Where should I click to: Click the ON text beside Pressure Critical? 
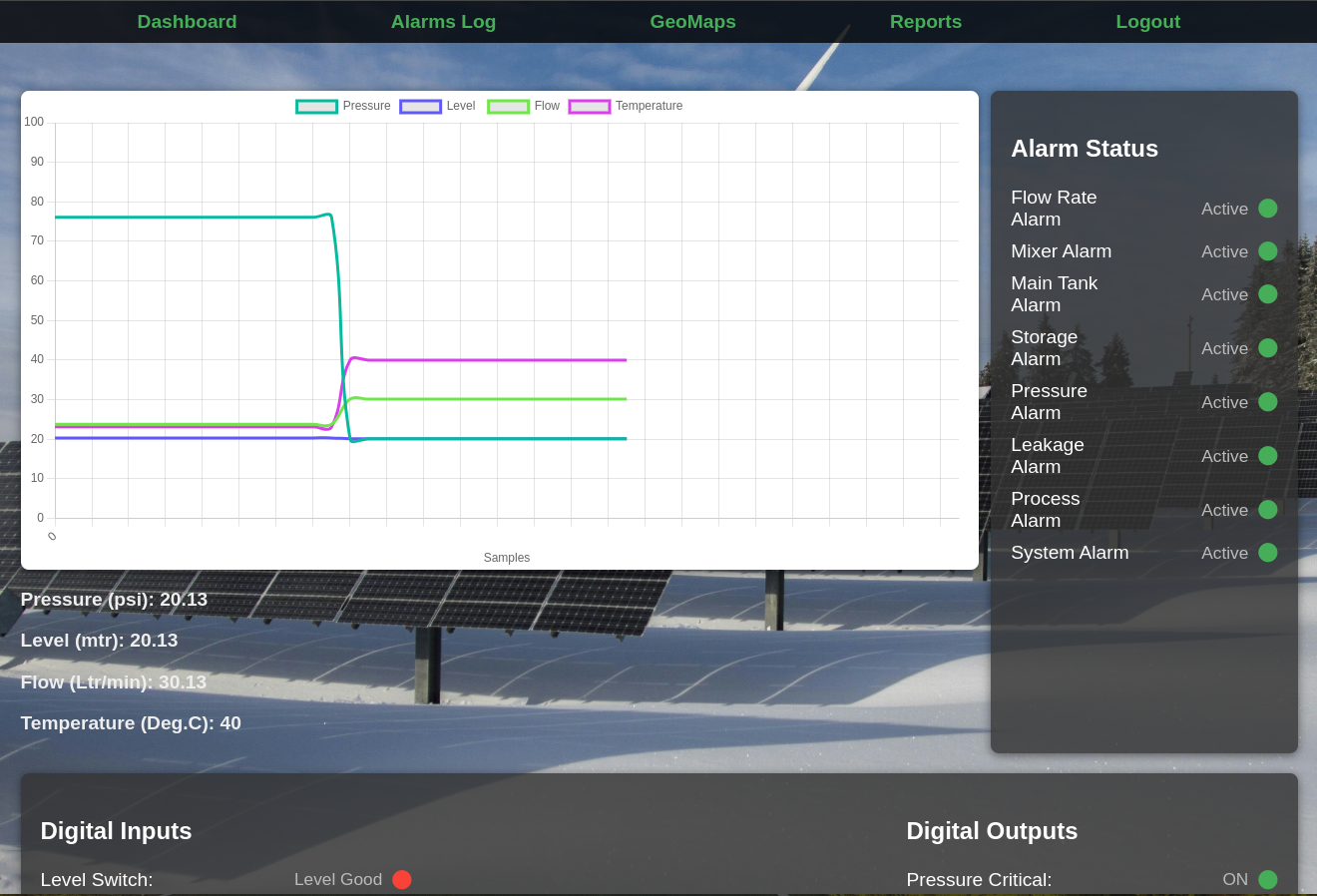point(1235,879)
